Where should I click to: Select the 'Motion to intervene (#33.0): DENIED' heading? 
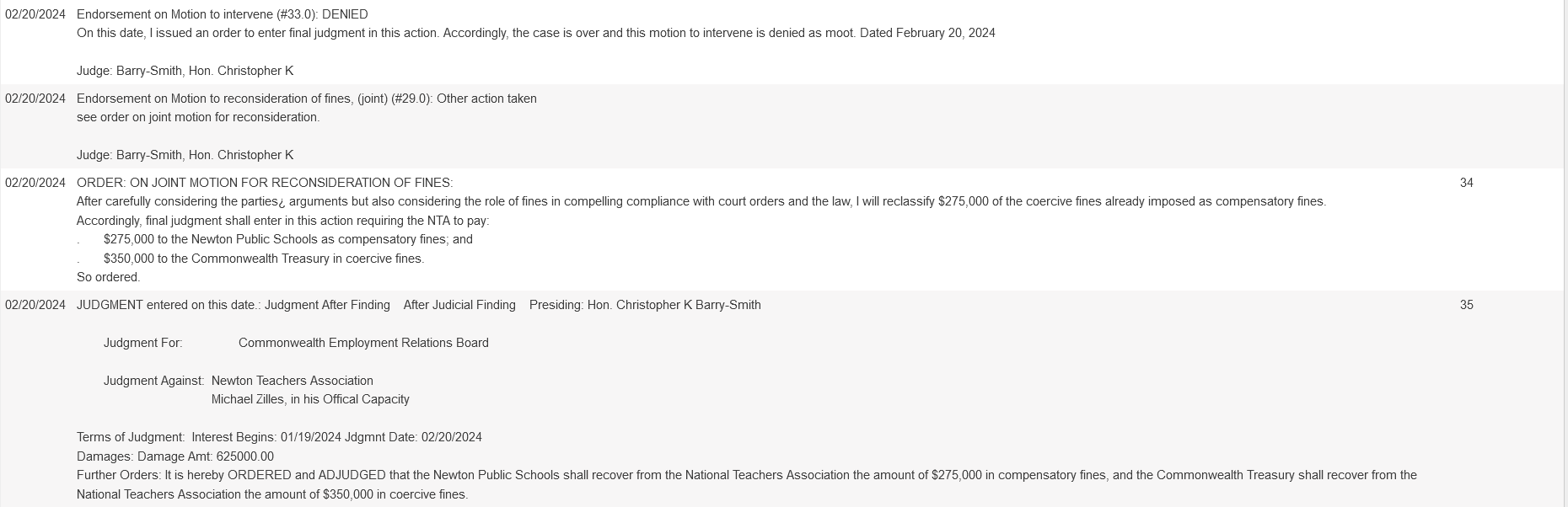[x=222, y=14]
